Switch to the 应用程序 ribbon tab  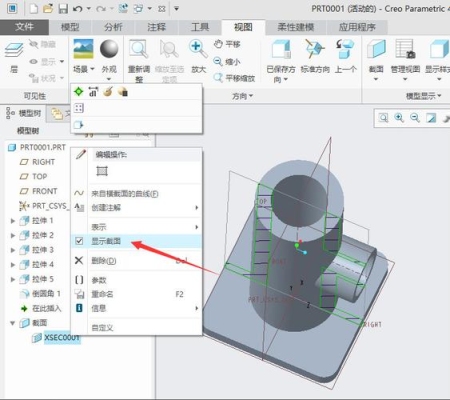pyautogui.click(x=357, y=27)
